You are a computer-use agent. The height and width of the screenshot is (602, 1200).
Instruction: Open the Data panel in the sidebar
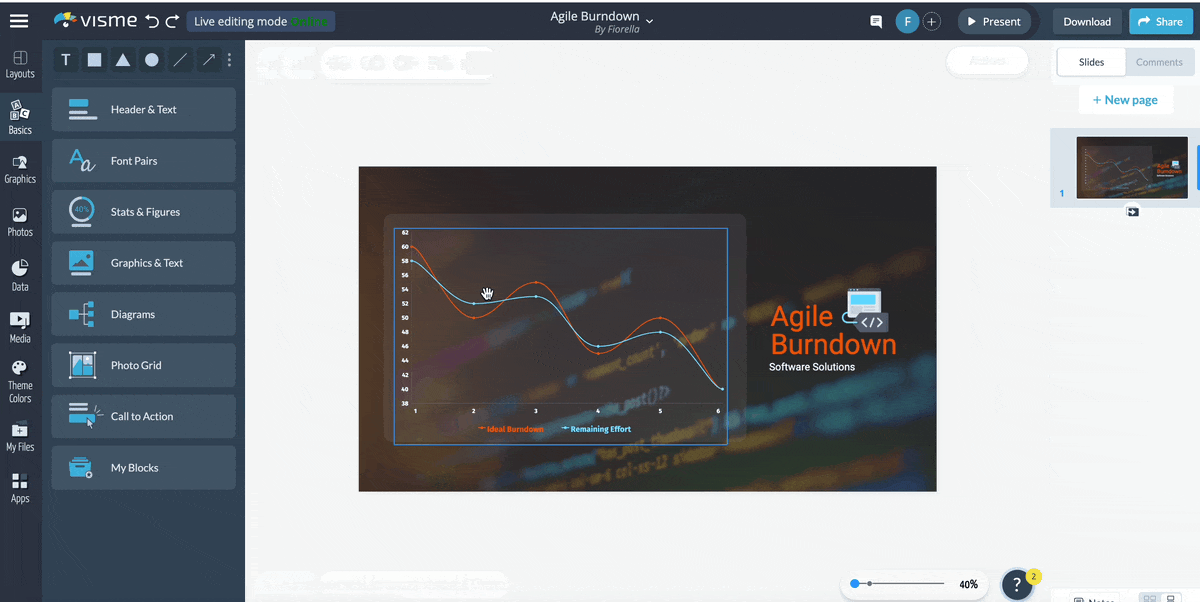(x=20, y=270)
